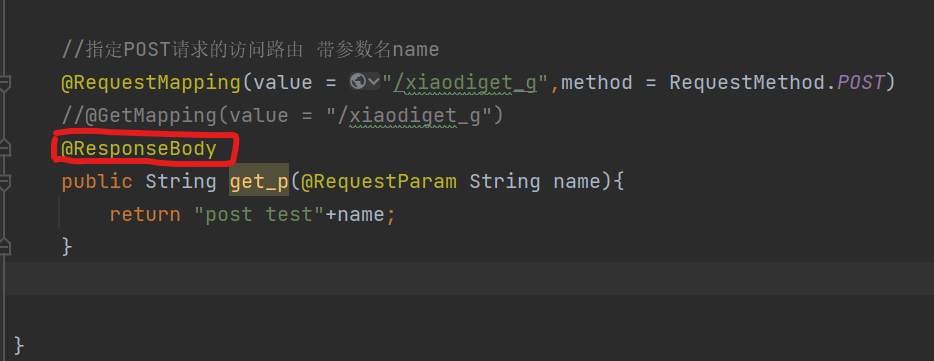Click the @ResponseBody annotation

coord(139,148)
